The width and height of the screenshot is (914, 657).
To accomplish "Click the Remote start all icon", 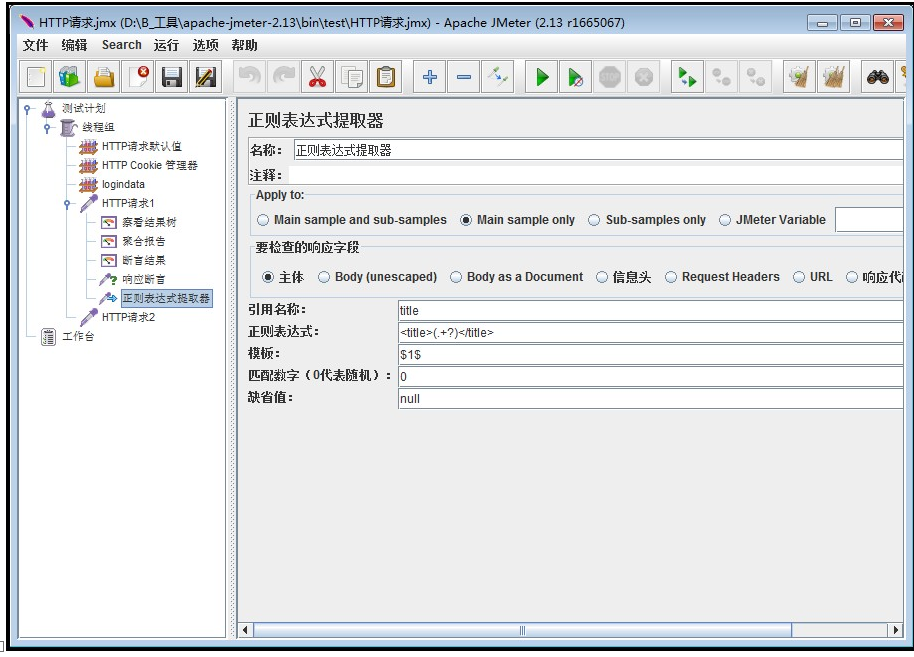I will [x=687, y=77].
